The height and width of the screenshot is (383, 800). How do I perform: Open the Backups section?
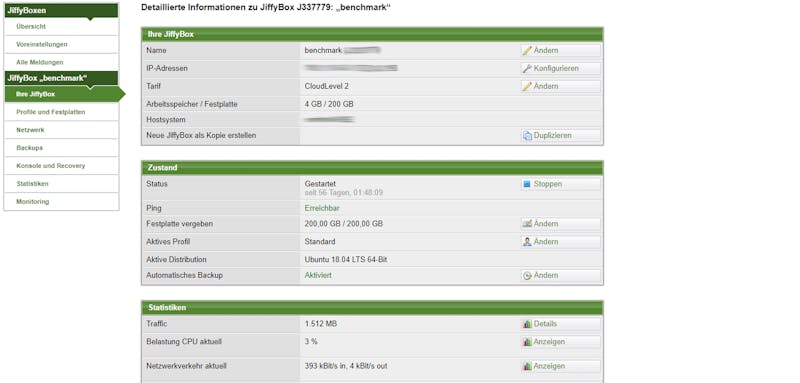click(61, 148)
